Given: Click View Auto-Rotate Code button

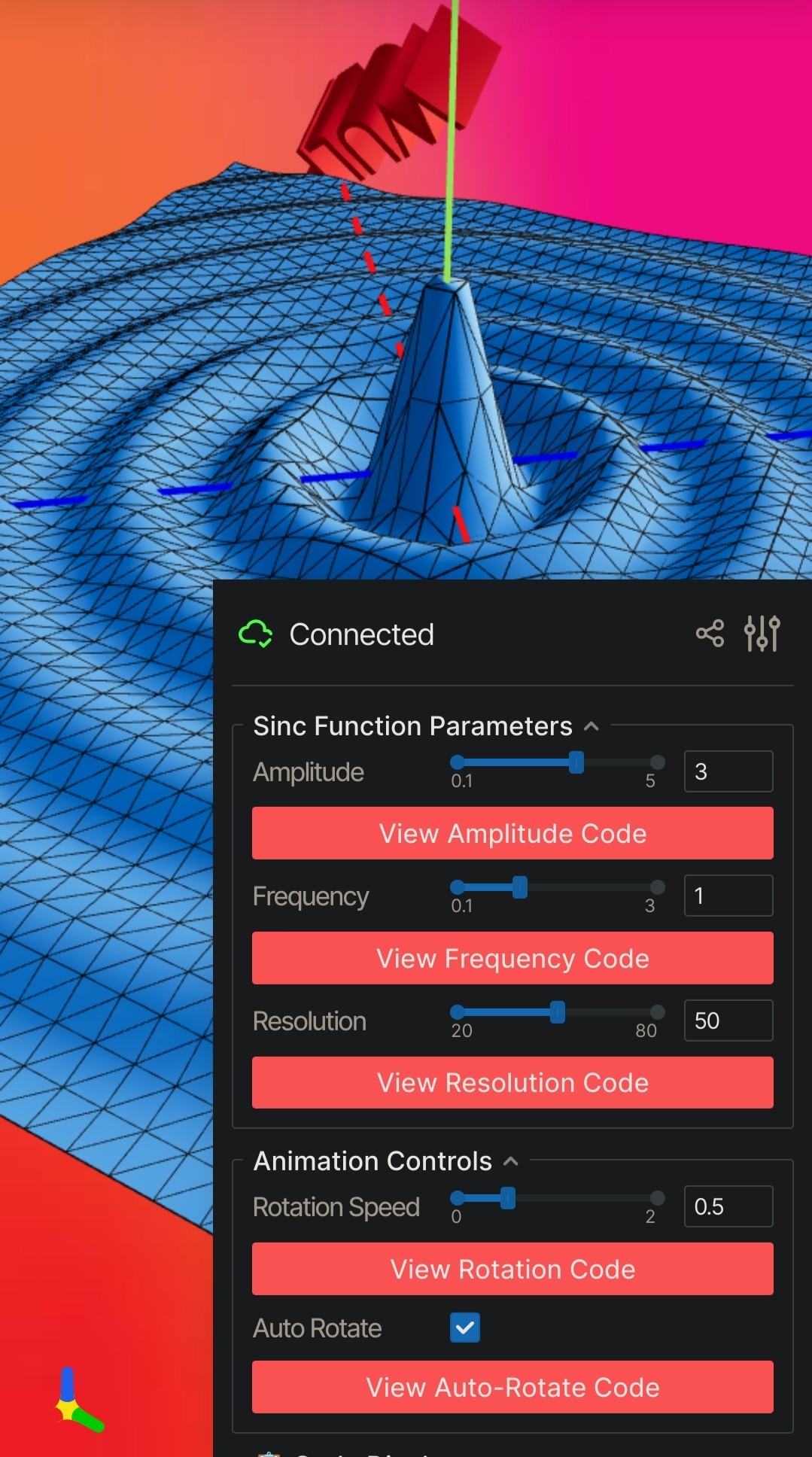Looking at the screenshot, I should 512,1387.
